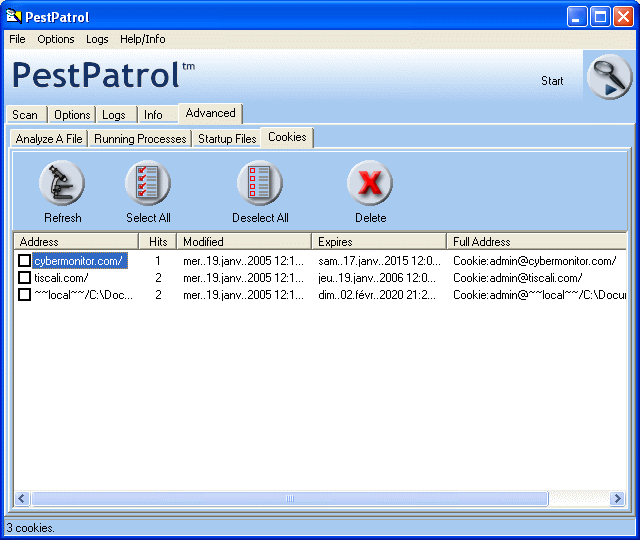640x540 pixels.
Task: Switch to the Options tab
Action: coord(72,115)
